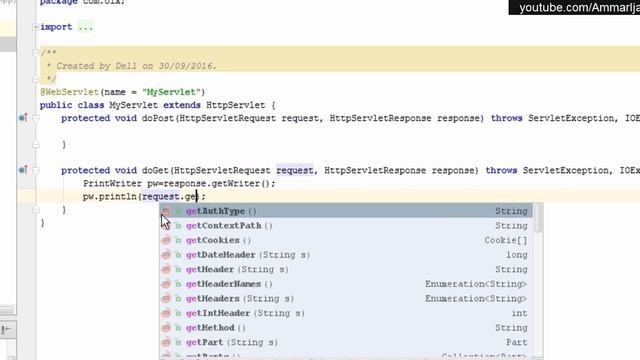Click pw.println statement text
Screen dimensions: 640x360
tap(110, 197)
